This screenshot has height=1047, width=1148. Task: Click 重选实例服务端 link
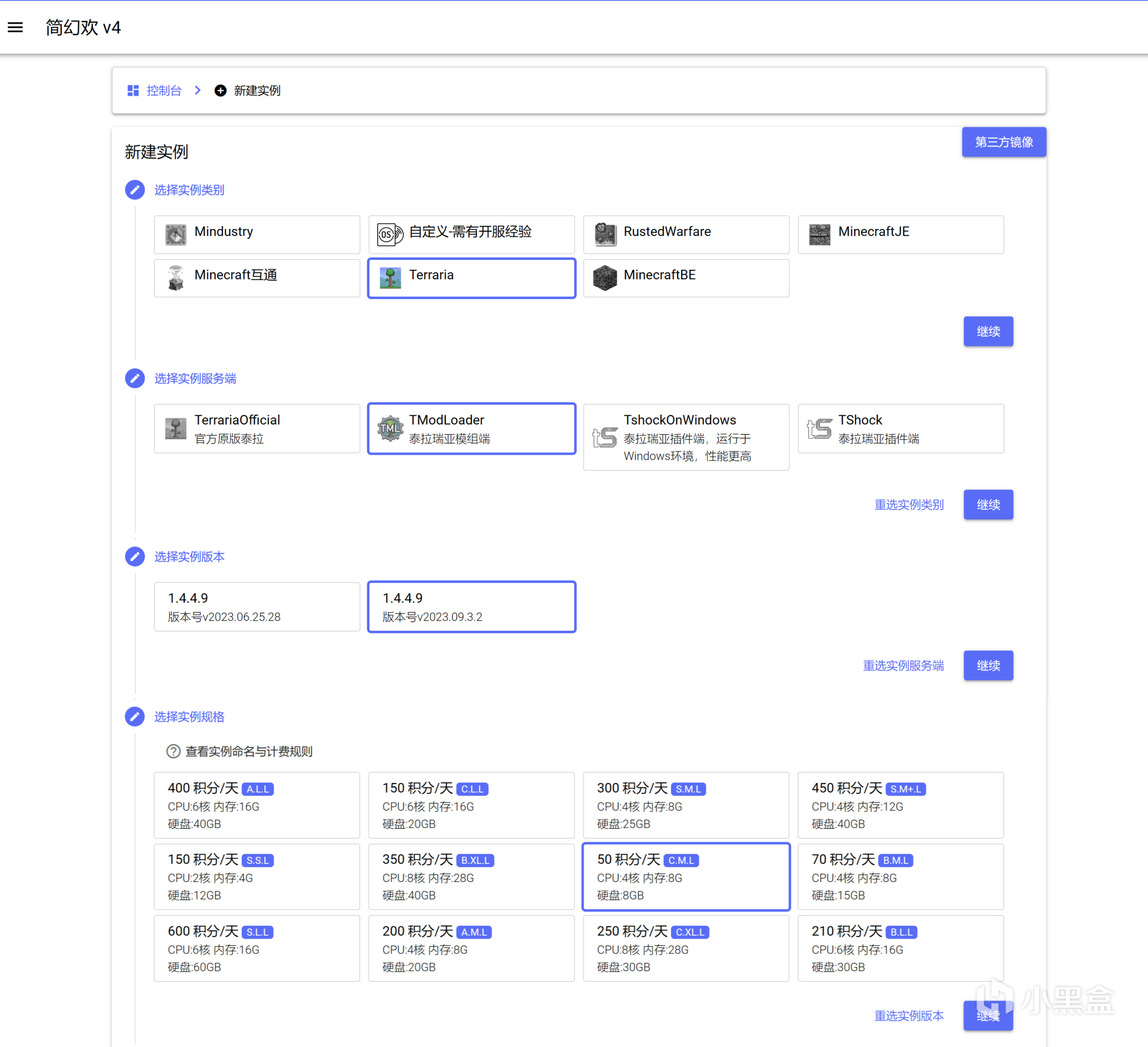903,665
